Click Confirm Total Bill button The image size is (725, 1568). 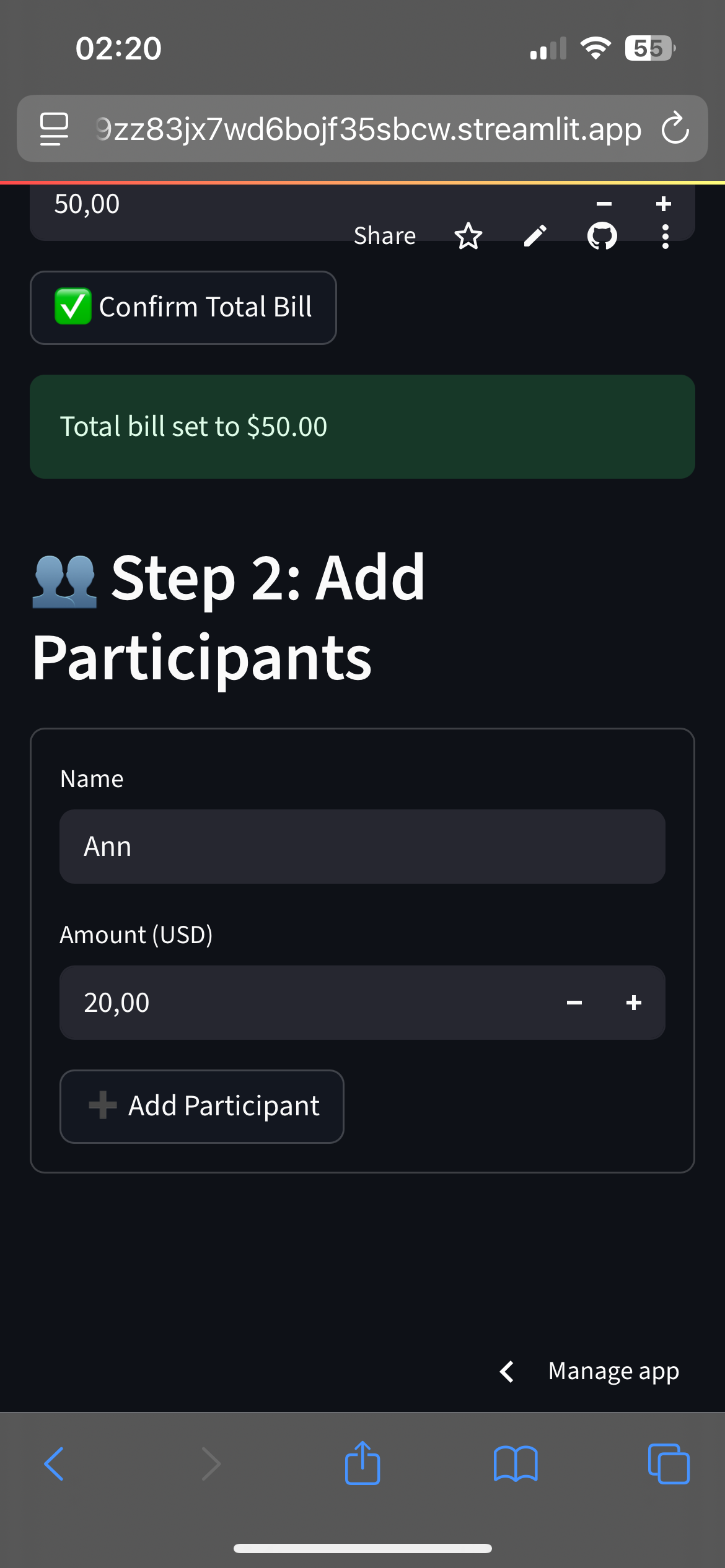(x=183, y=308)
